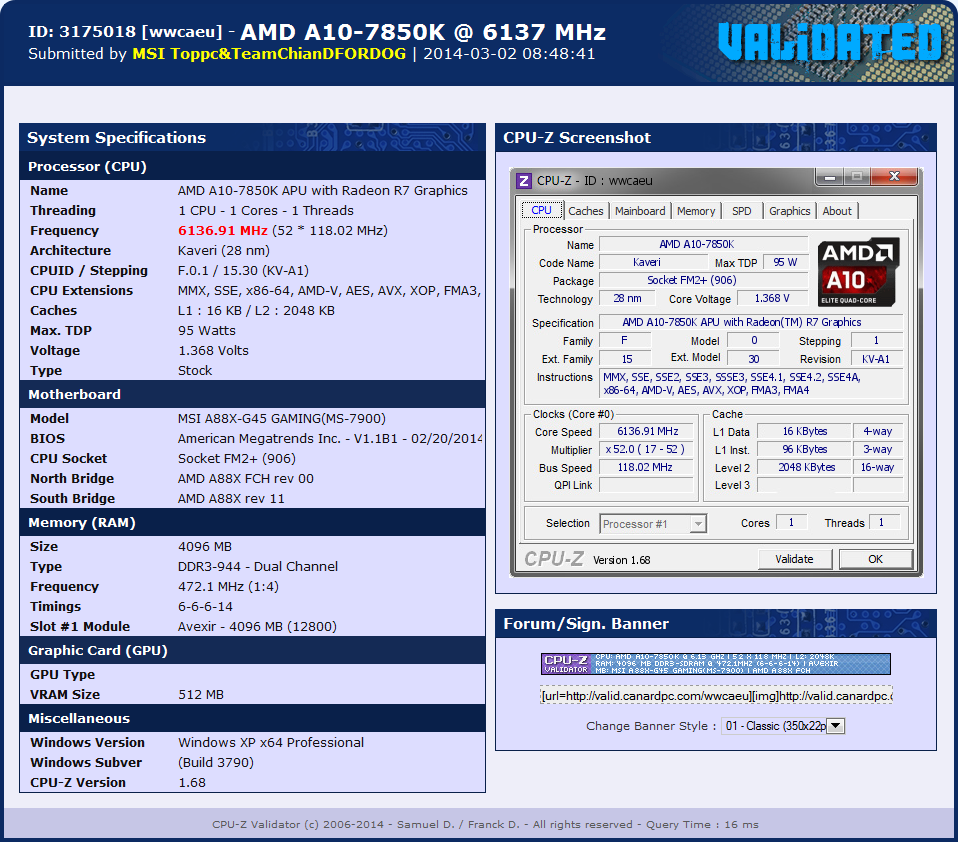Image resolution: width=958 pixels, height=842 pixels.
Task: Click MSI A88X-G45 GAMING(MS-7900) model text
Action: [282, 419]
